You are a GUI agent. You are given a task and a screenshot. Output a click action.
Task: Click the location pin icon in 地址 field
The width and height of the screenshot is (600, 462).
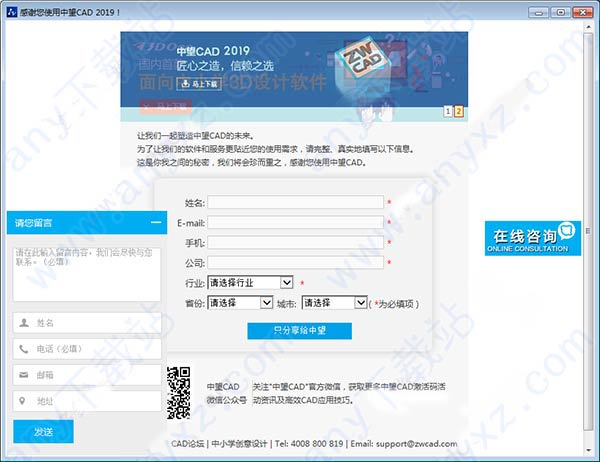pos(22,401)
